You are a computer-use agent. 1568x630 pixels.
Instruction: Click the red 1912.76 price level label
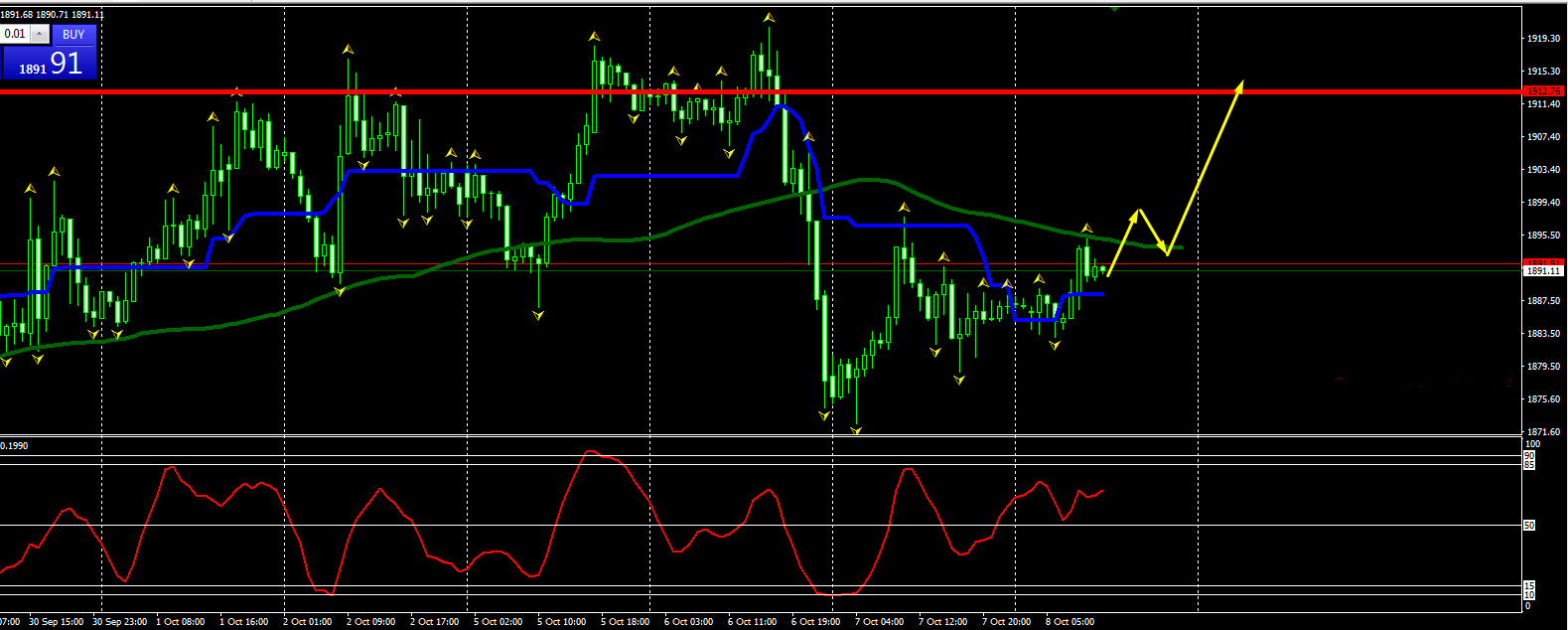coord(1545,91)
